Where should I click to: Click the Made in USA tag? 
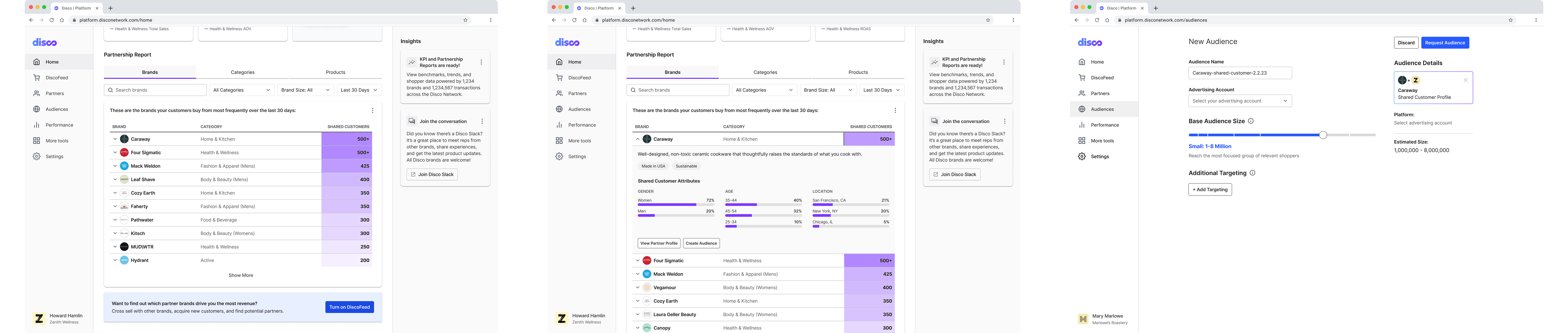point(653,166)
